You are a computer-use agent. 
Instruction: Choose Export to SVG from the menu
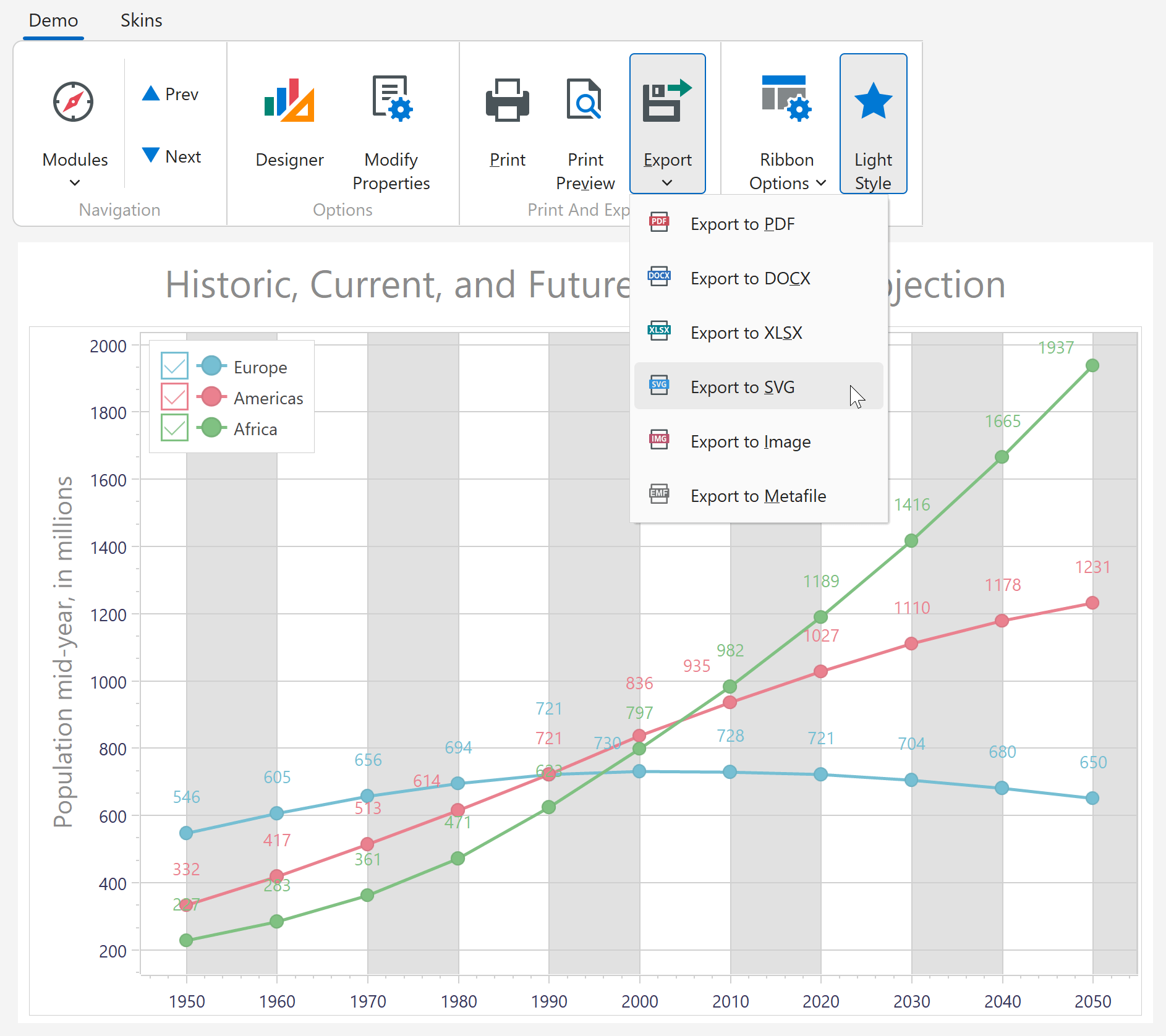tap(742, 386)
